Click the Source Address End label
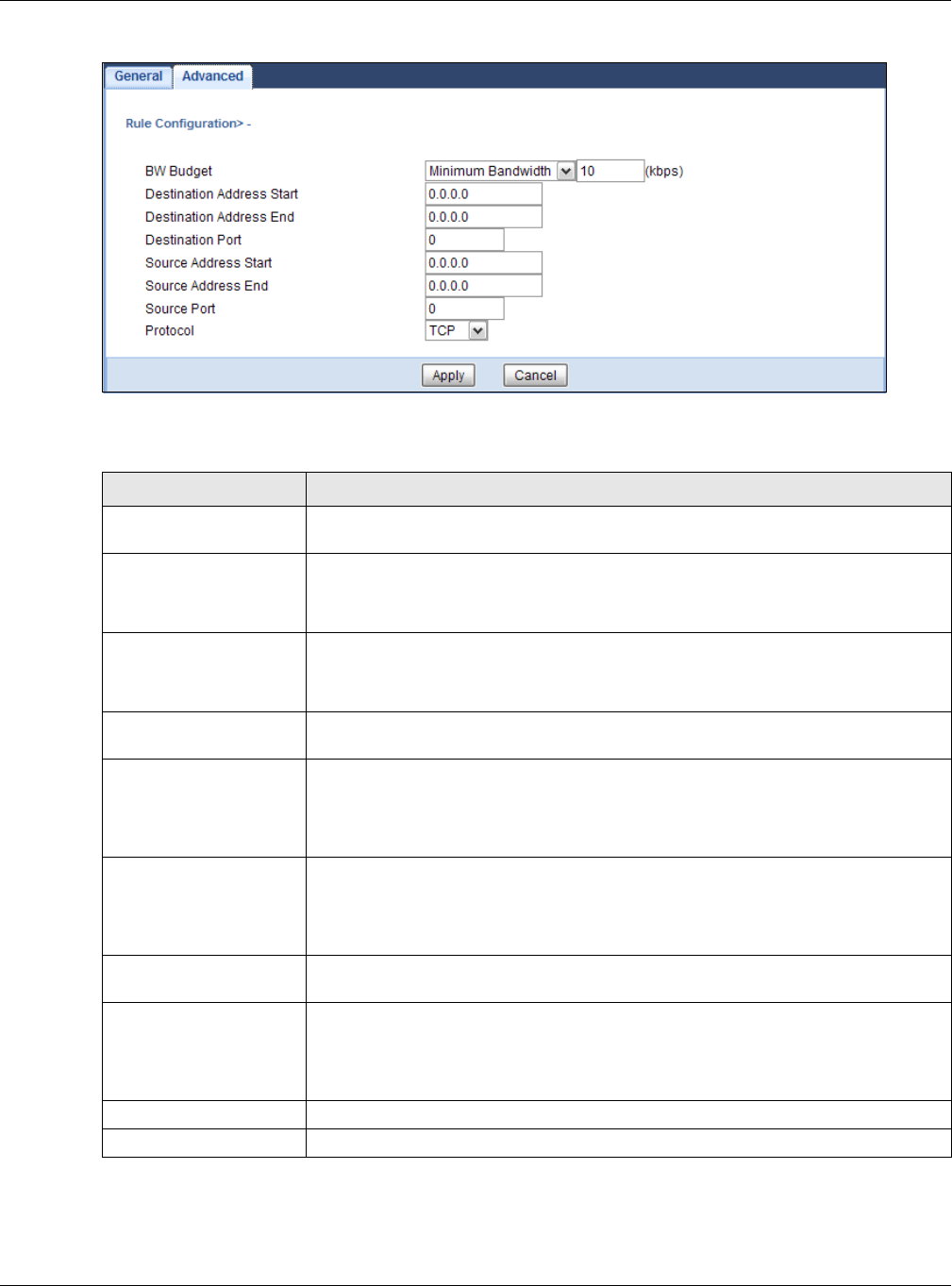The image size is (952, 1286). [207, 286]
